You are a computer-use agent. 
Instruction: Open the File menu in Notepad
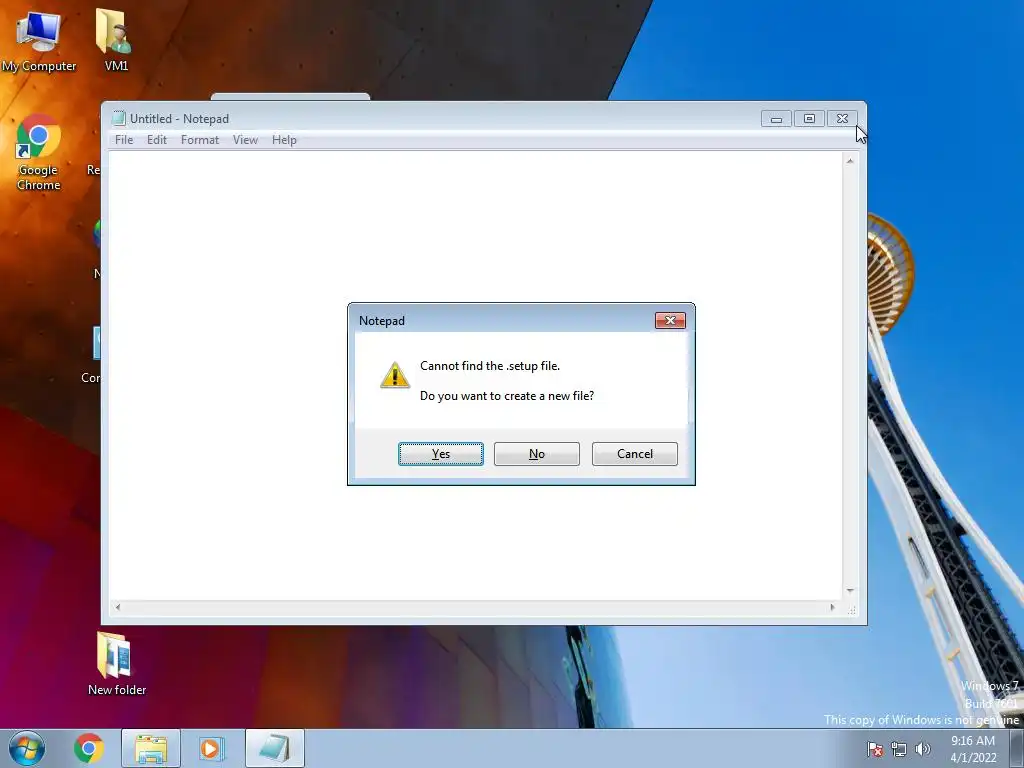[x=124, y=140]
